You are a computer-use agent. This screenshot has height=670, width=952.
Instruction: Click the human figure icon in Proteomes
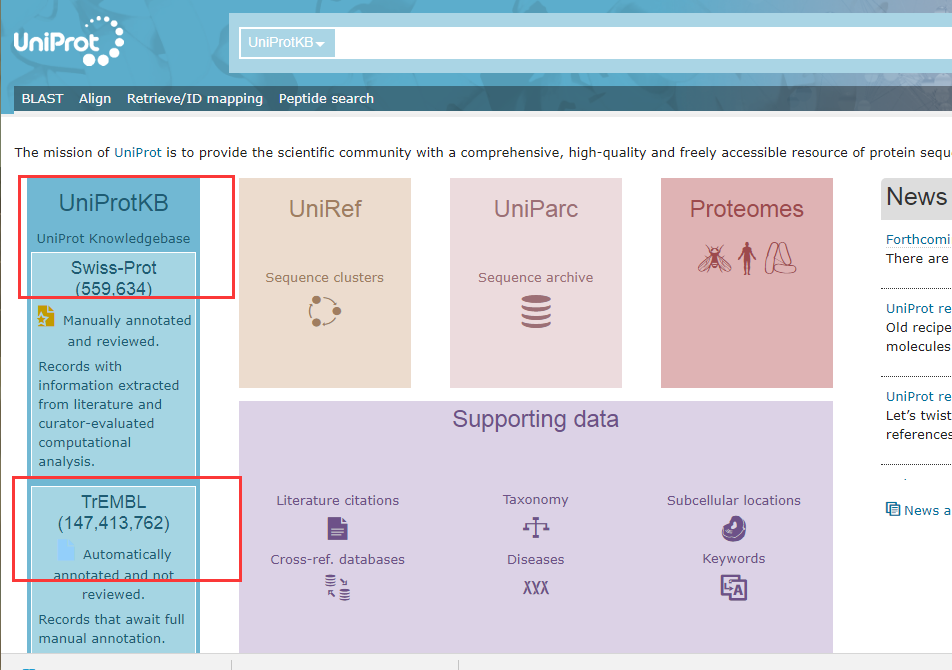[747, 258]
